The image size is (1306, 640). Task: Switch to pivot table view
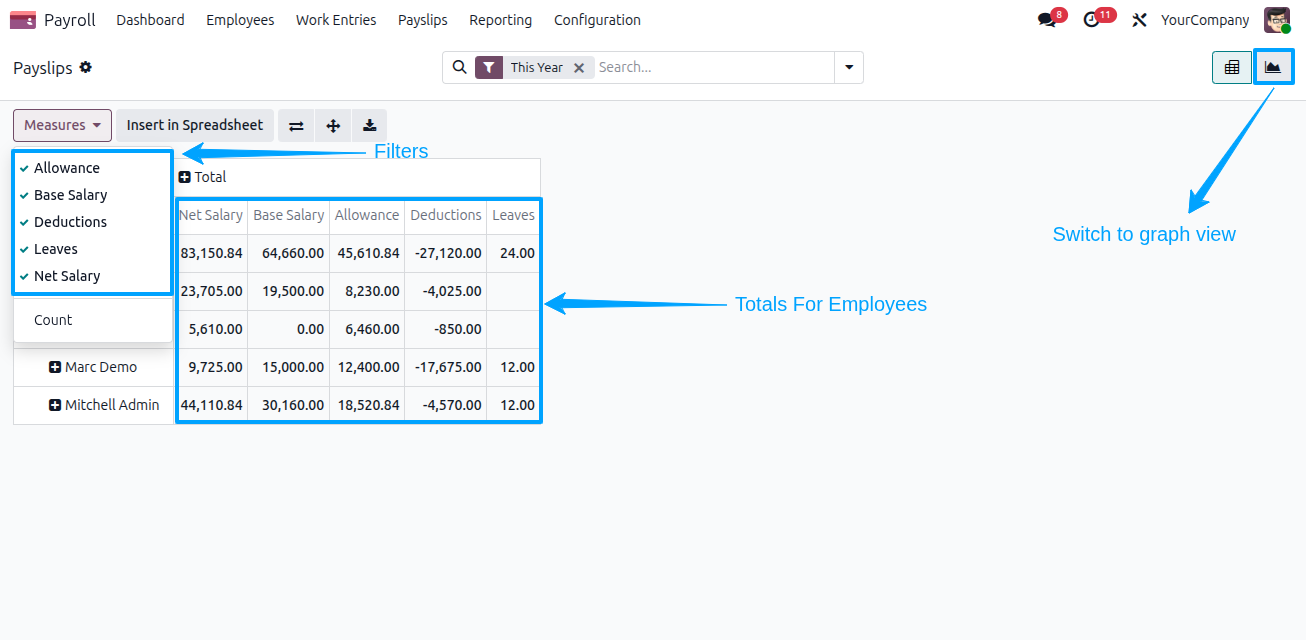click(1232, 67)
